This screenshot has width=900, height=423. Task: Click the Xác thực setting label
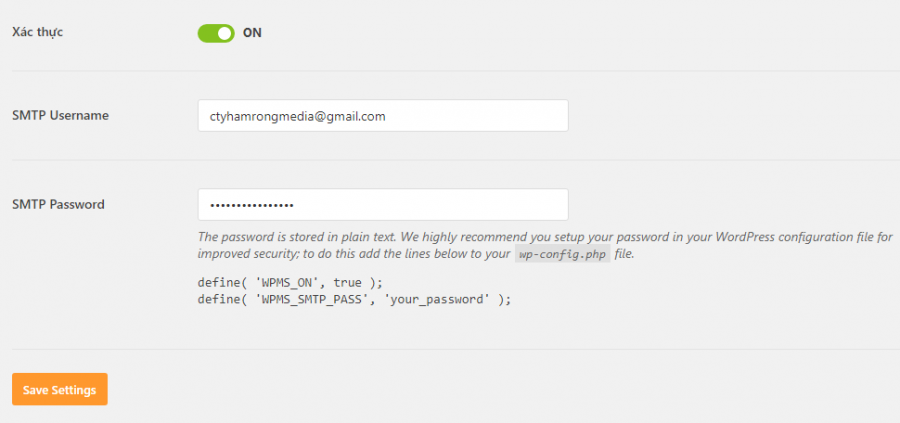(x=37, y=32)
